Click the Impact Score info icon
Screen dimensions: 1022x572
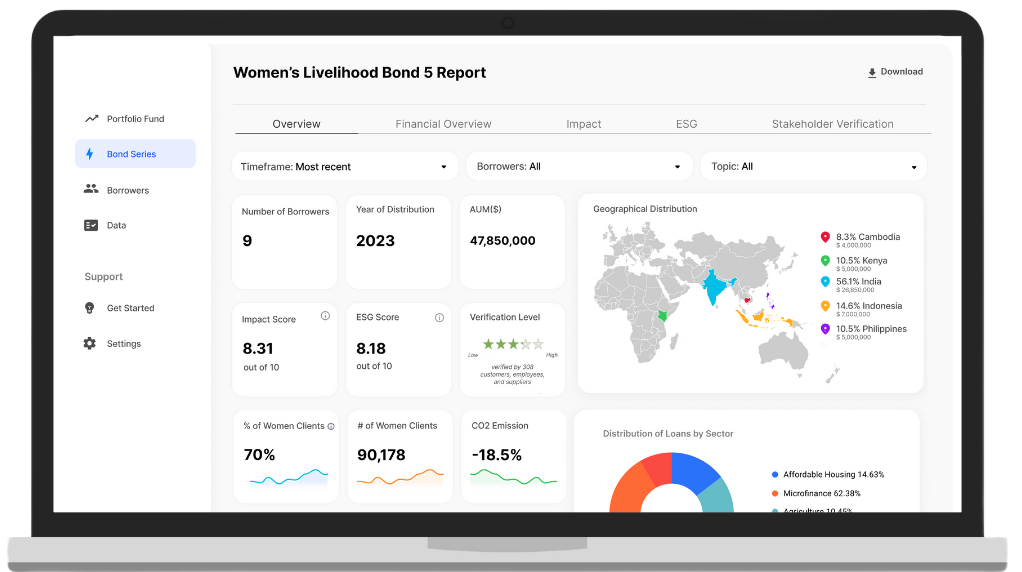tap(325, 316)
